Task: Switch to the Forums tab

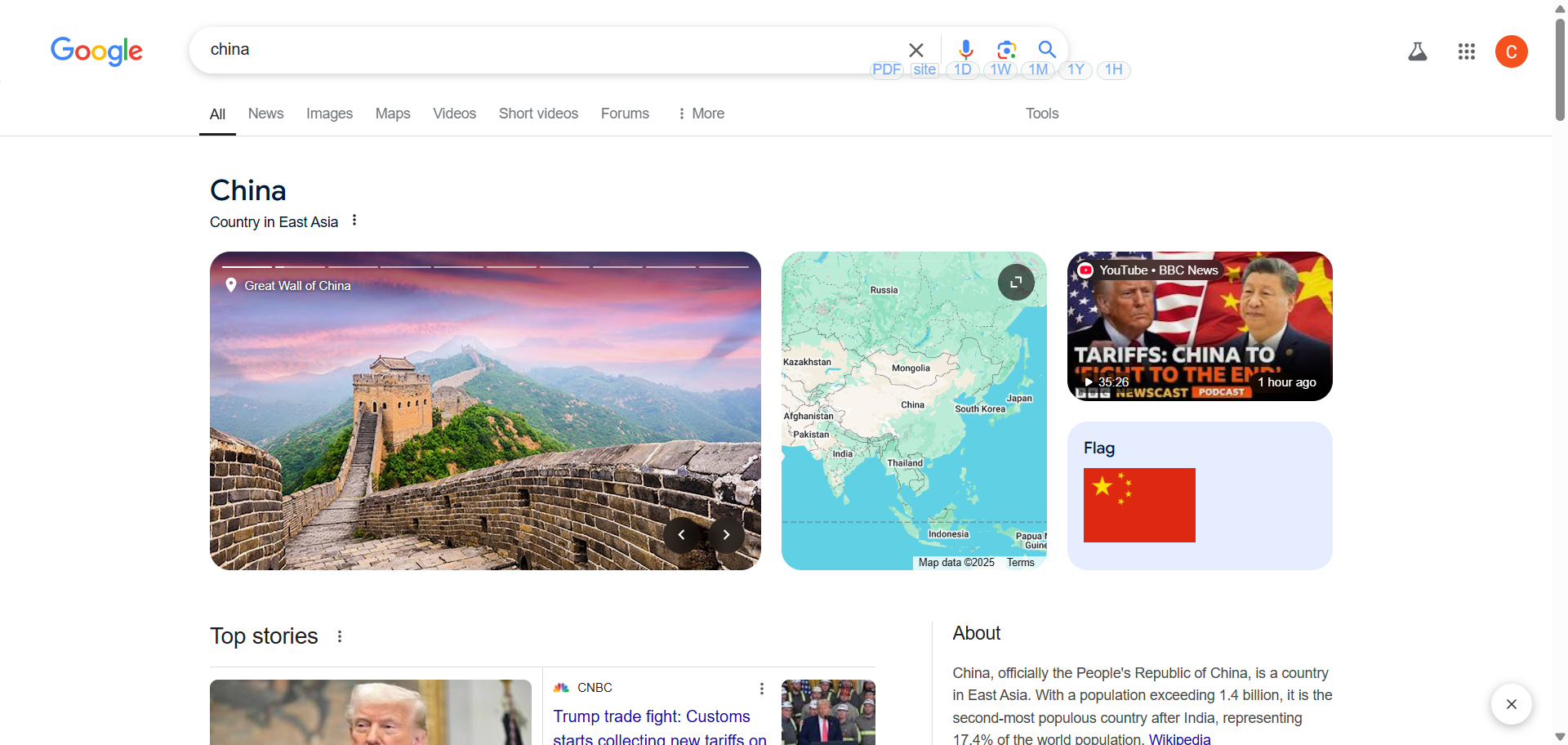Action: 625,114
